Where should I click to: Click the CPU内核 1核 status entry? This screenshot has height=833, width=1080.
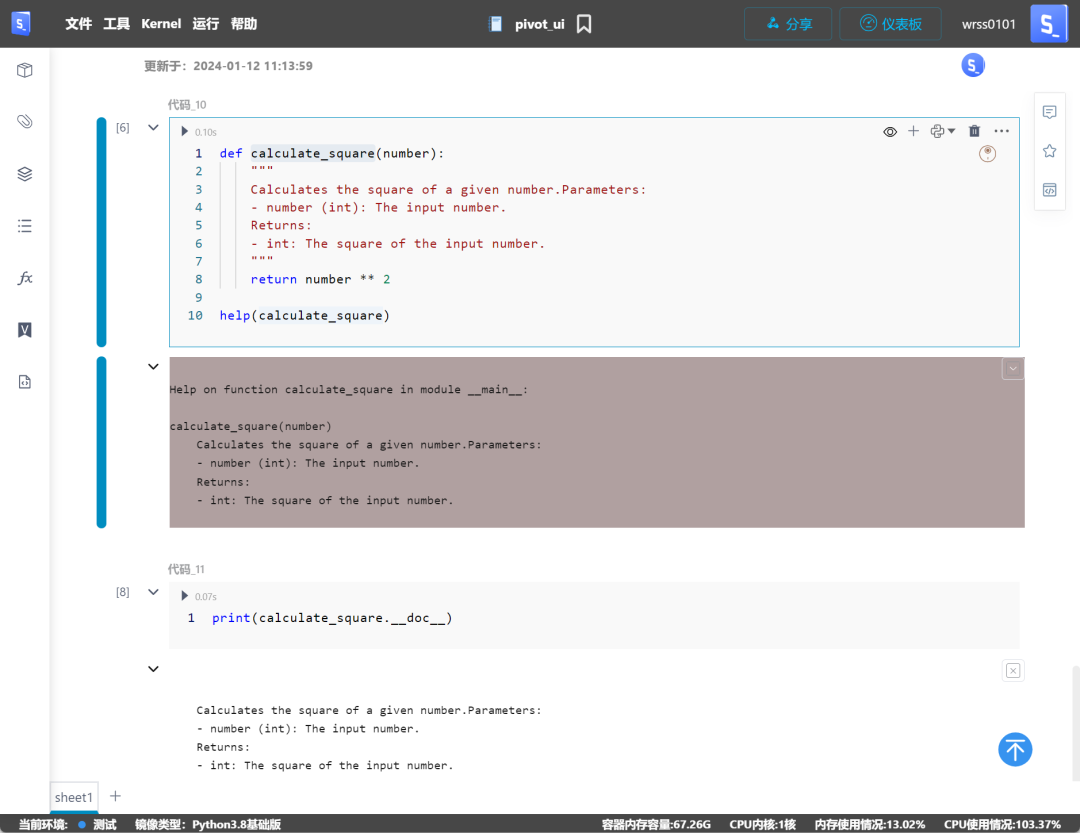(x=762, y=824)
